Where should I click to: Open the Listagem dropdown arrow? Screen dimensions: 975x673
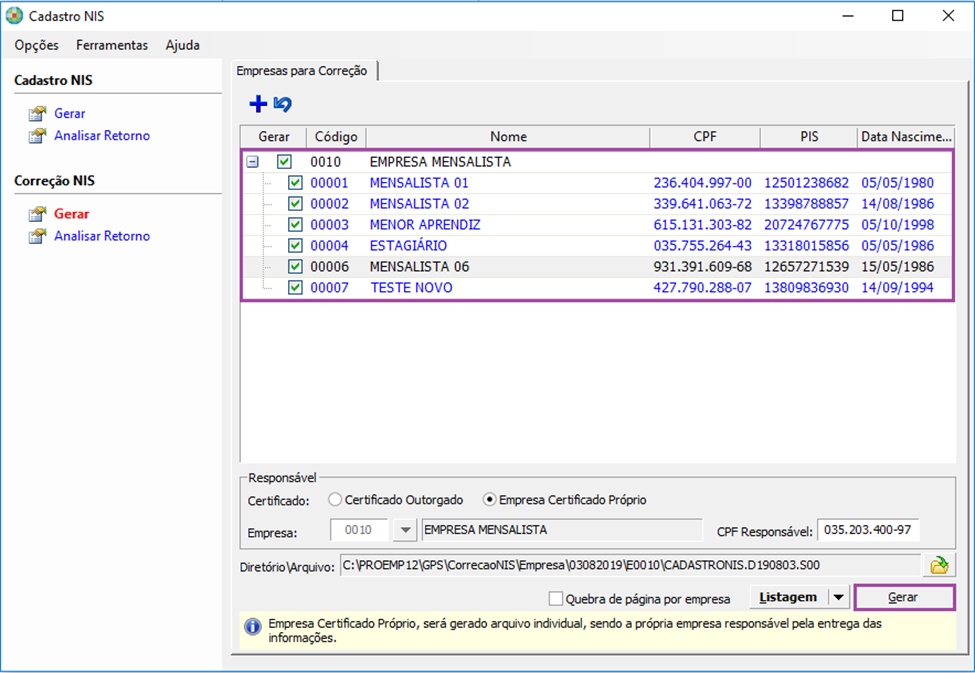point(839,597)
